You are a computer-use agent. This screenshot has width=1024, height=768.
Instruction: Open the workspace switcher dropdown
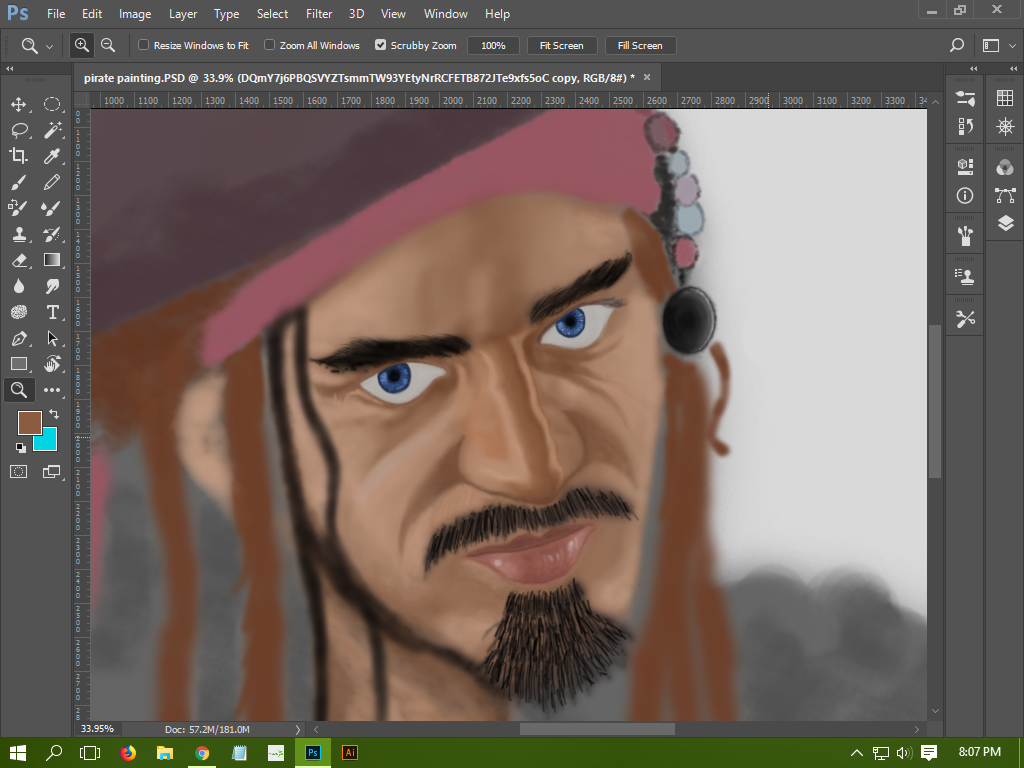[x=991, y=45]
